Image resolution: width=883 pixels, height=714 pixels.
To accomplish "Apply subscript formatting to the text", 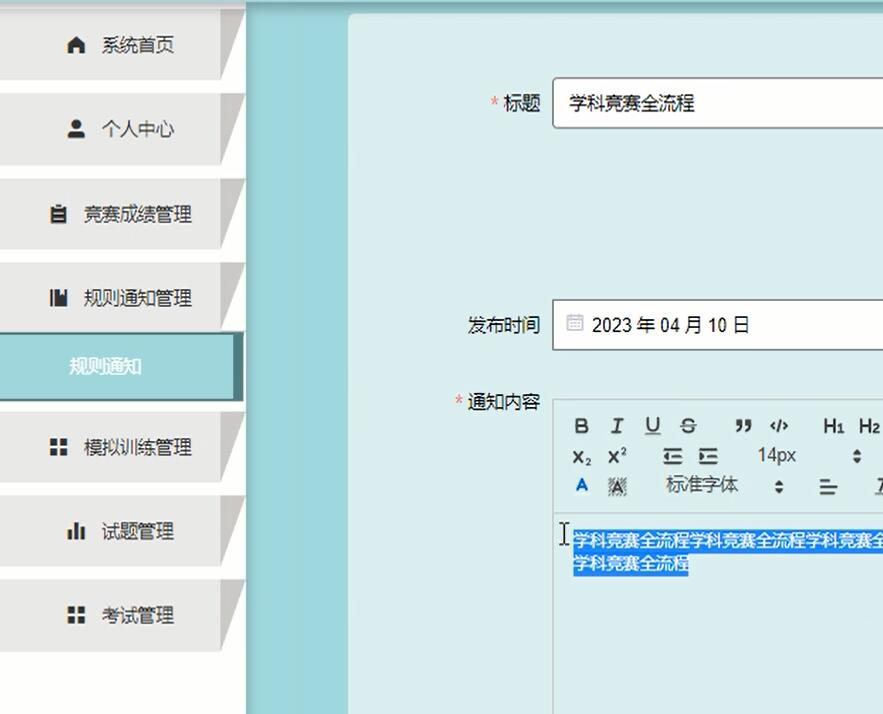I will pos(580,456).
